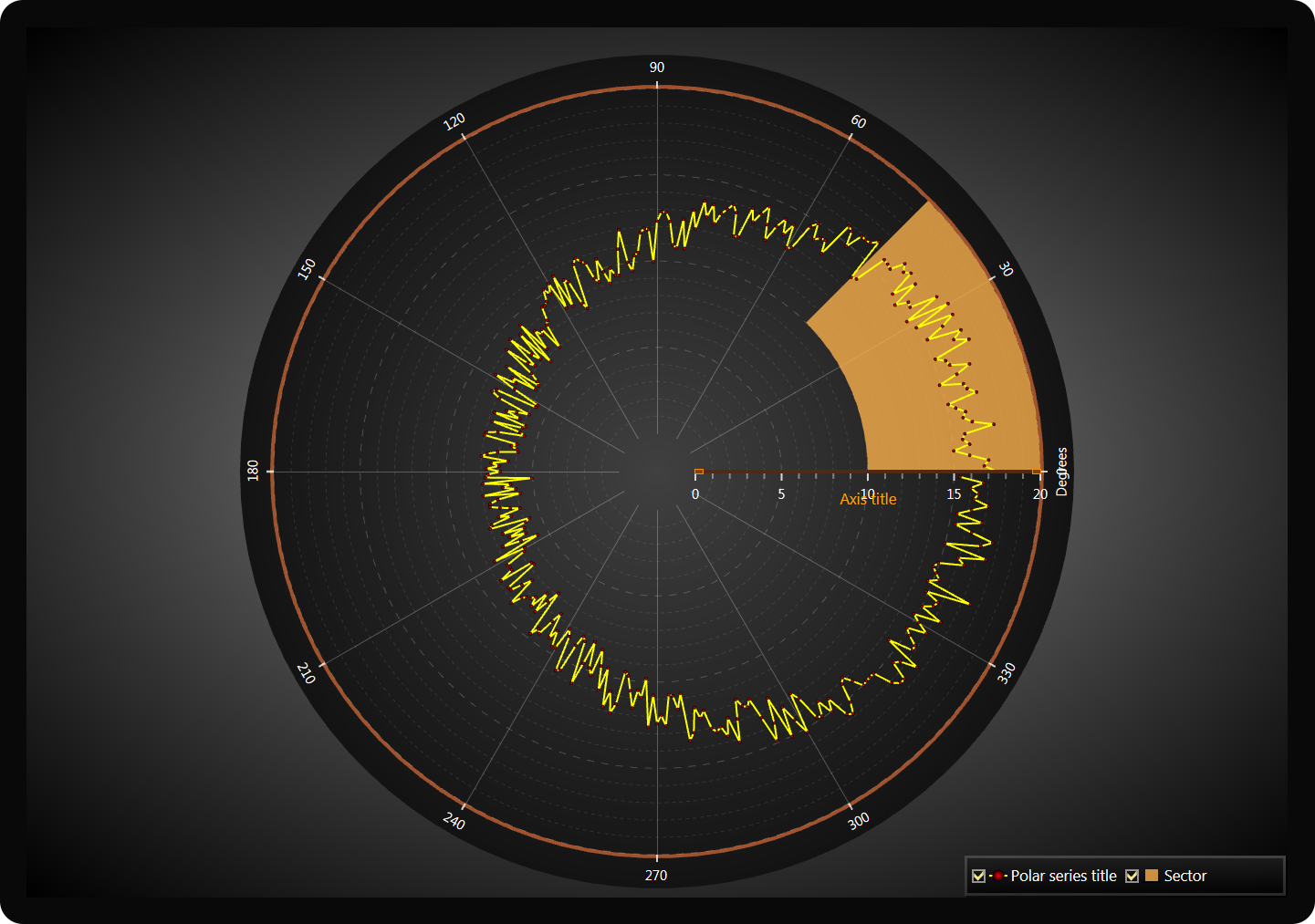Click the orange 'Axis title' text

click(x=868, y=499)
